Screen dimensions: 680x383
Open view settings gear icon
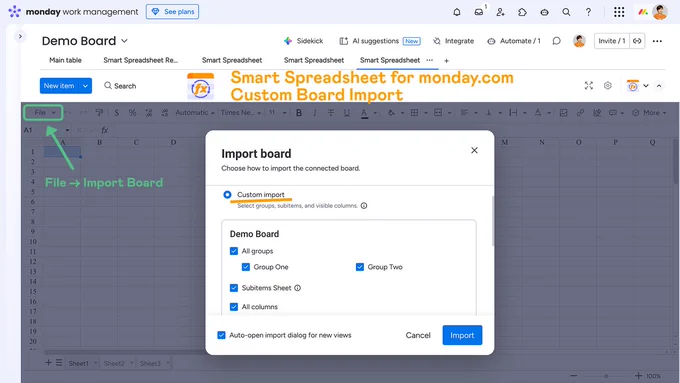click(608, 86)
